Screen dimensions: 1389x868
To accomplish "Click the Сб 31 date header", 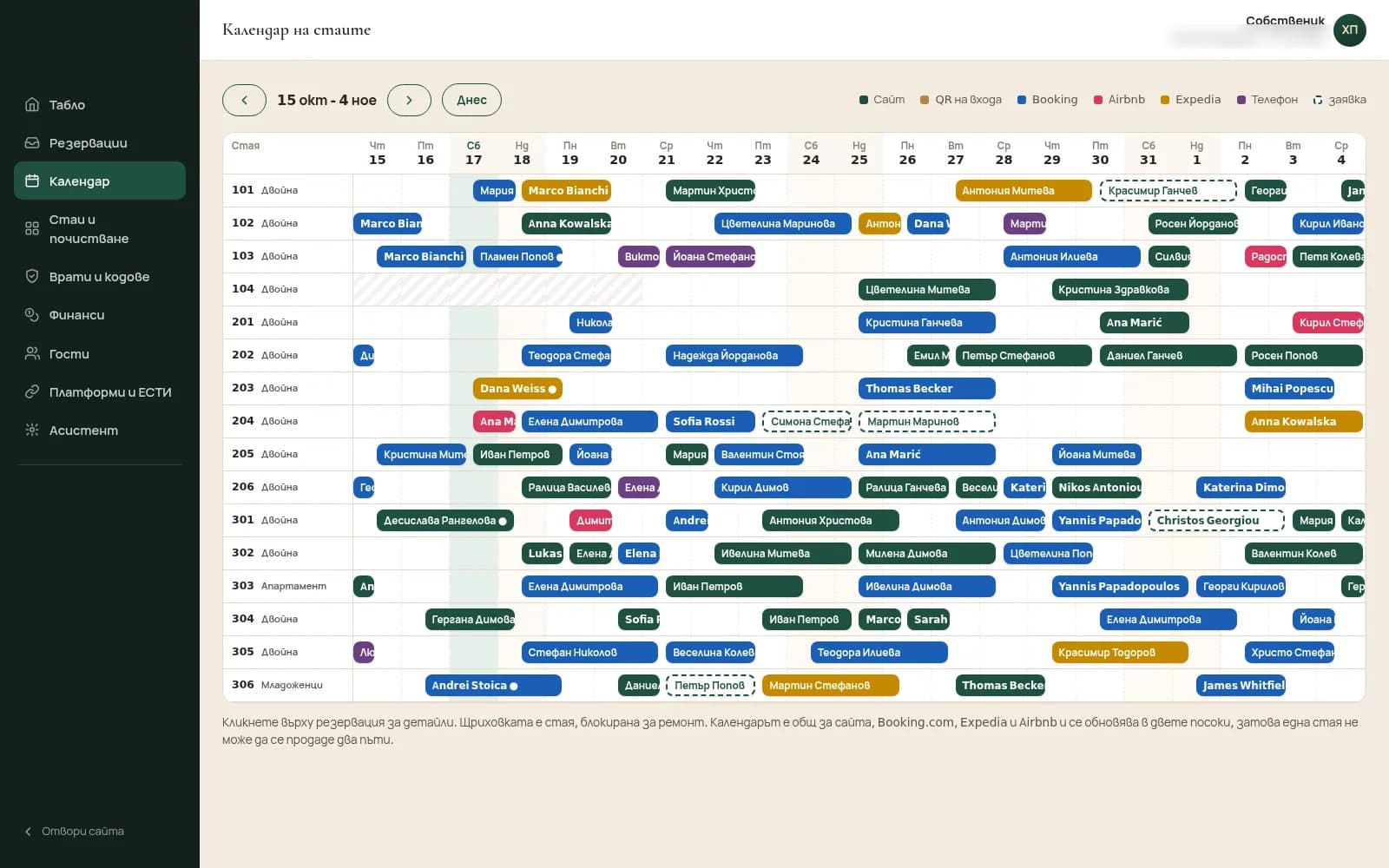I will (1148, 153).
